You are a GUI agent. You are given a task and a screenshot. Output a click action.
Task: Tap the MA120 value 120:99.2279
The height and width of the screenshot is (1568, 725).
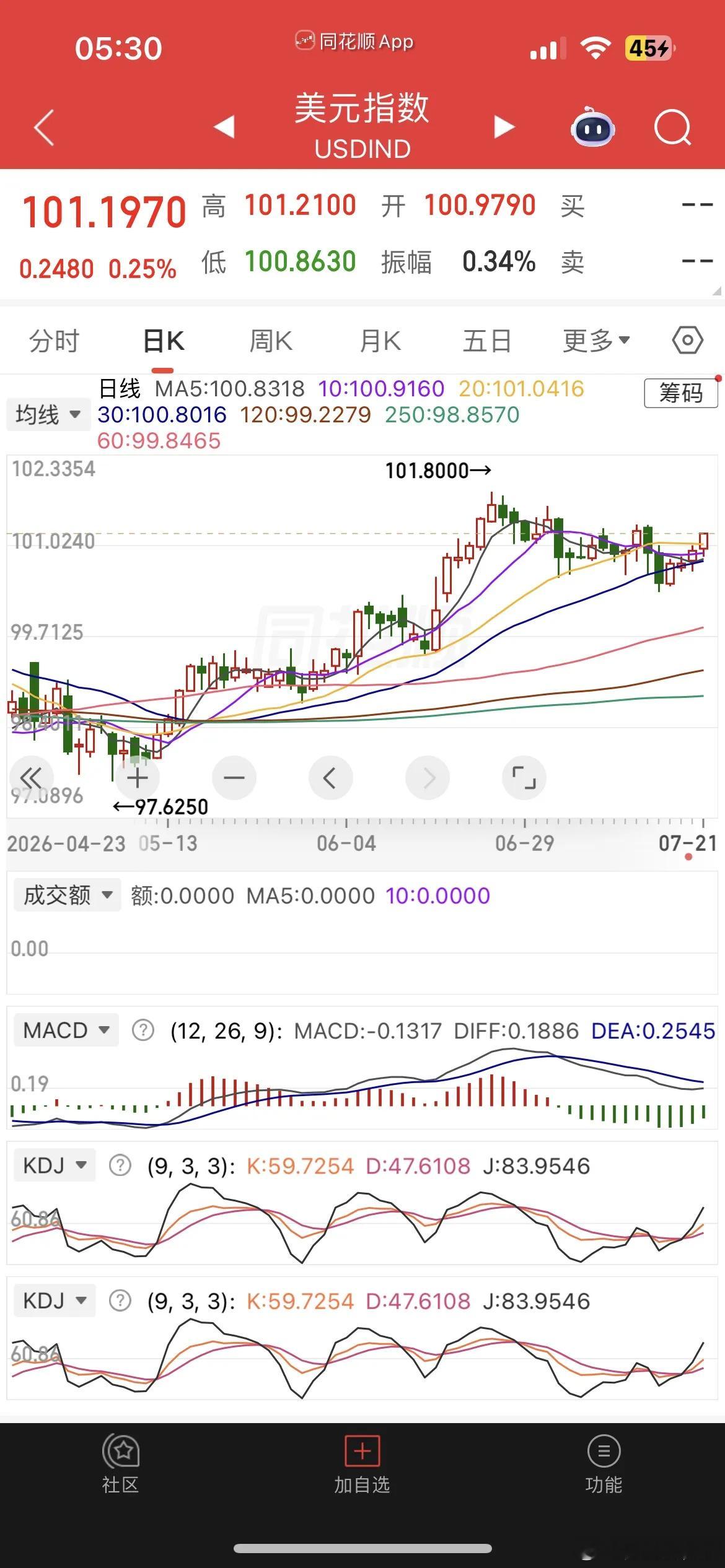click(305, 415)
